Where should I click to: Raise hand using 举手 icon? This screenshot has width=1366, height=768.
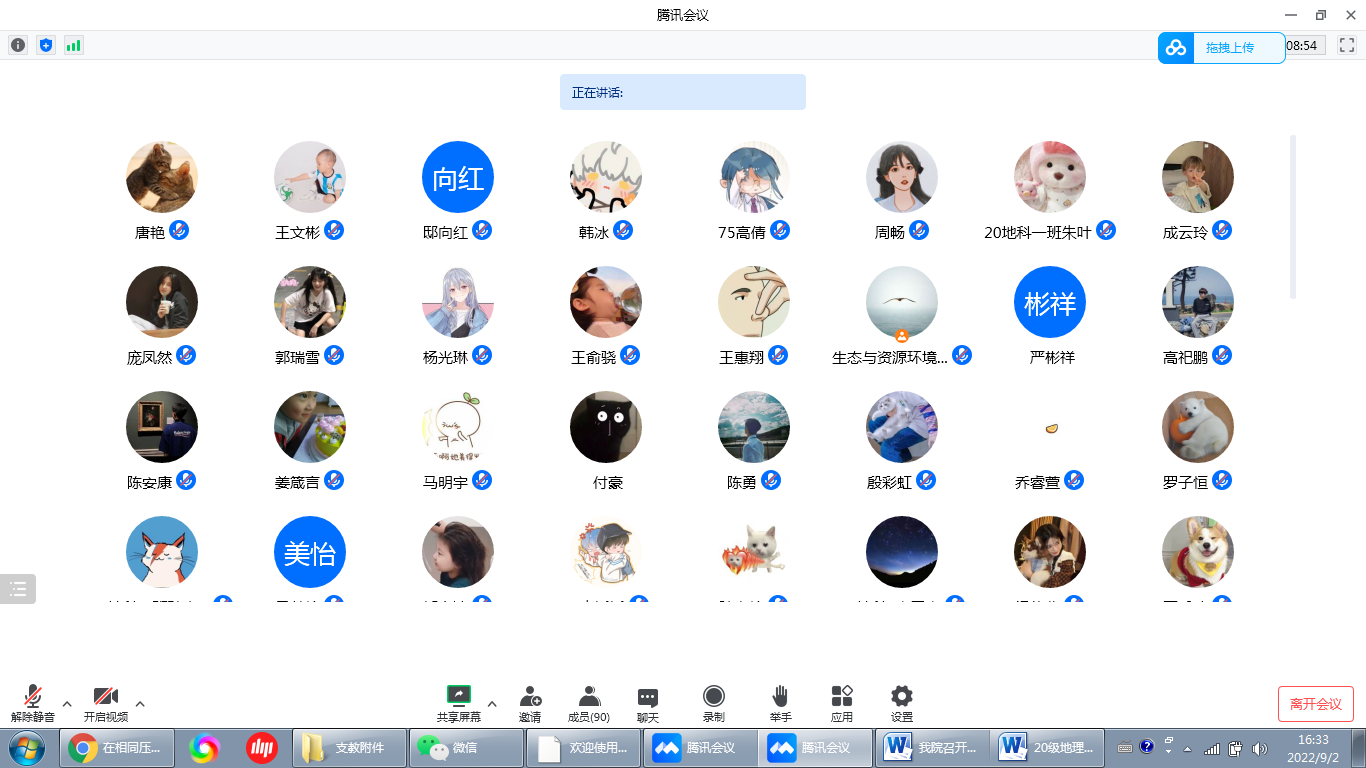(780, 703)
